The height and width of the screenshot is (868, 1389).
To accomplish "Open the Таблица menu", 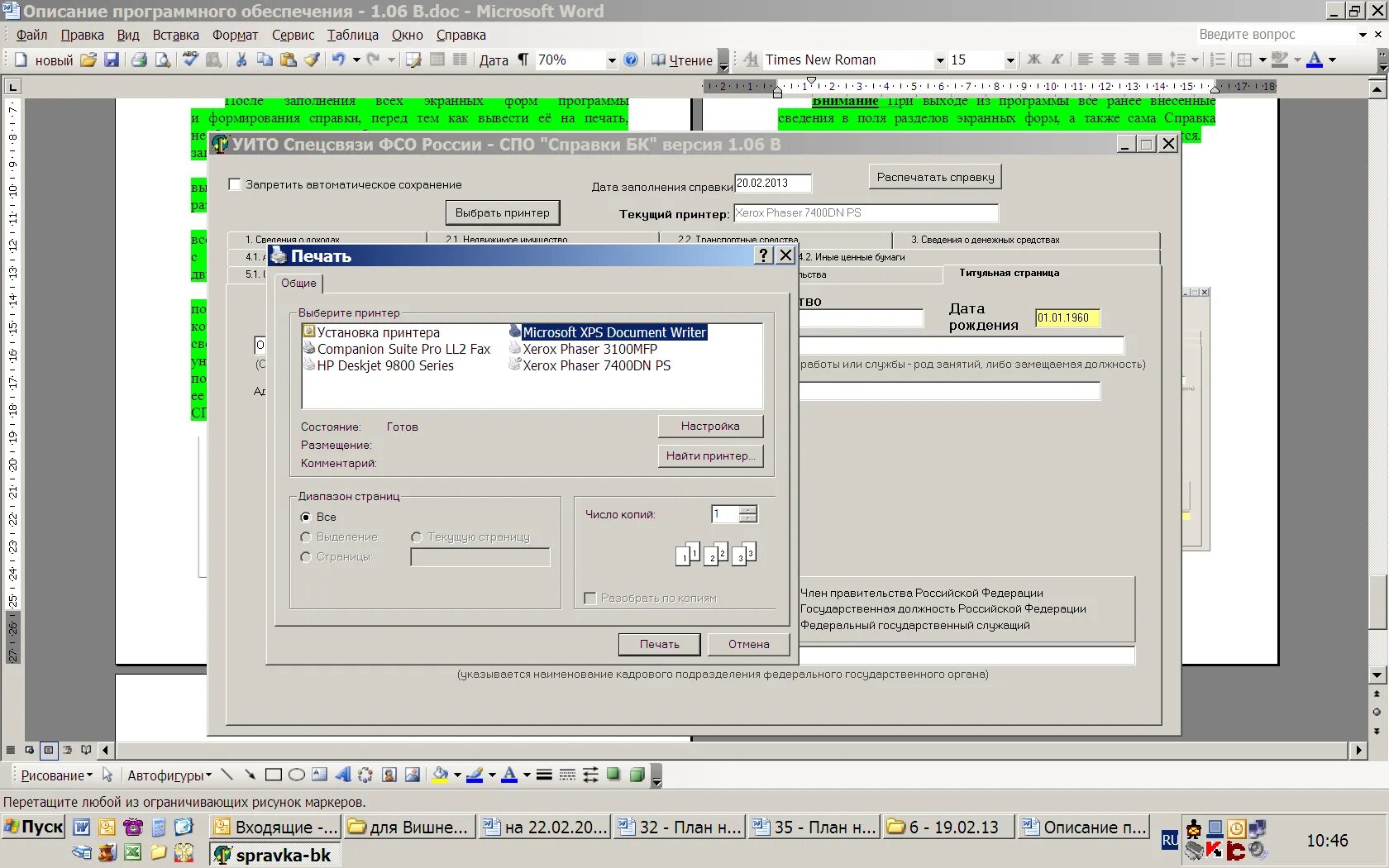I will tap(353, 35).
